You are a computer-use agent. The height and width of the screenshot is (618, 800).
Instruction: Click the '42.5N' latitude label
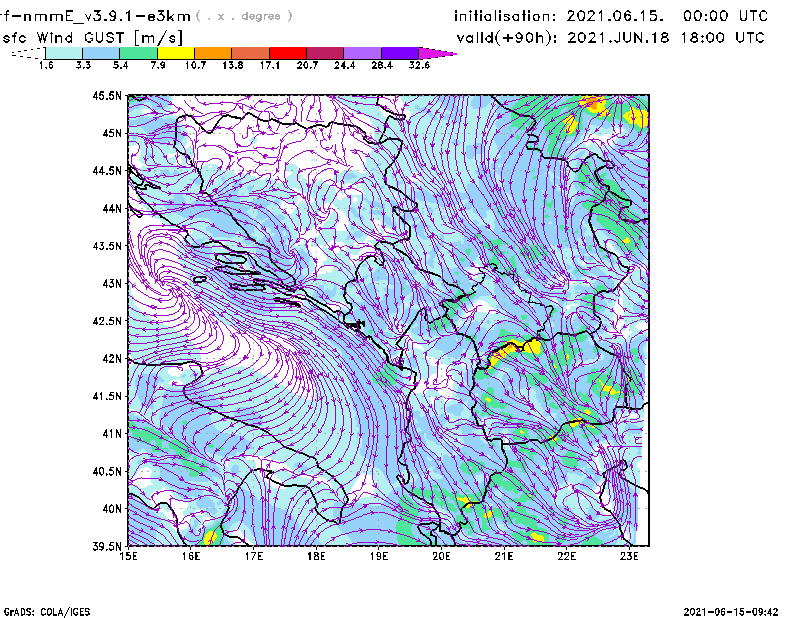click(107, 321)
